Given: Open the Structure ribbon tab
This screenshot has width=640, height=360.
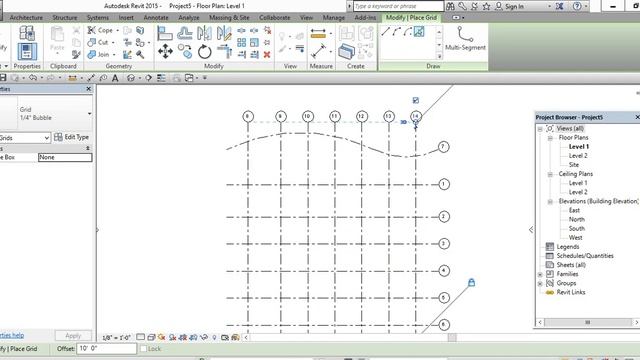Looking at the screenshot, I should pyautogui.click(x=64, y=18).
